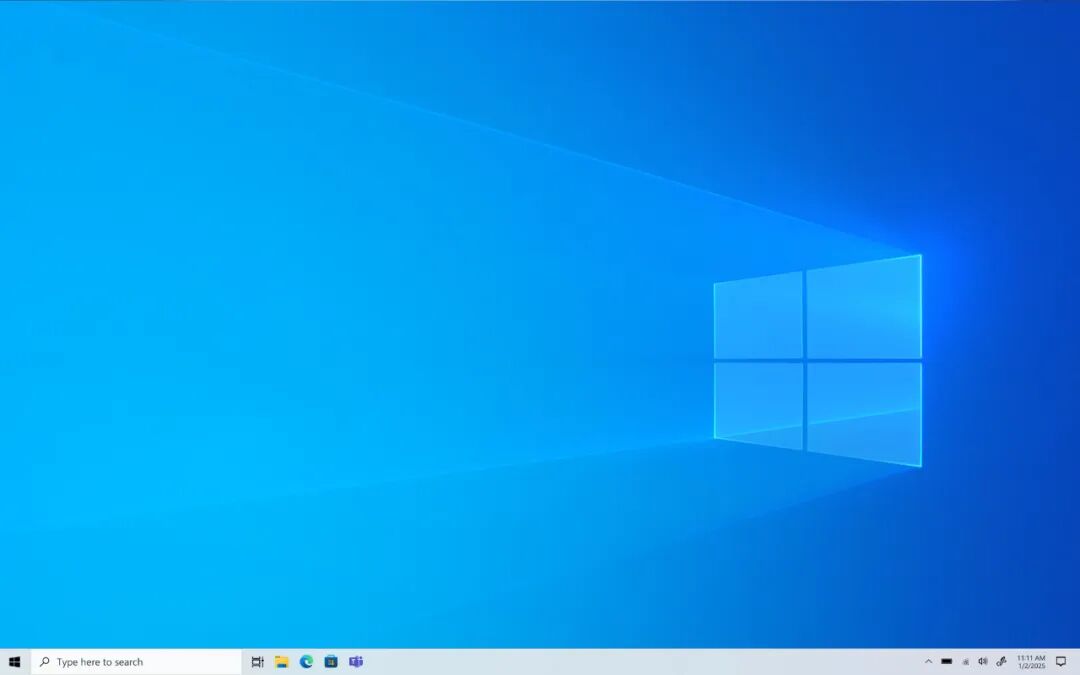Launch File Explorer from the taskbar
Viewport: 1080px width, 675px height.
coord(282,662)
